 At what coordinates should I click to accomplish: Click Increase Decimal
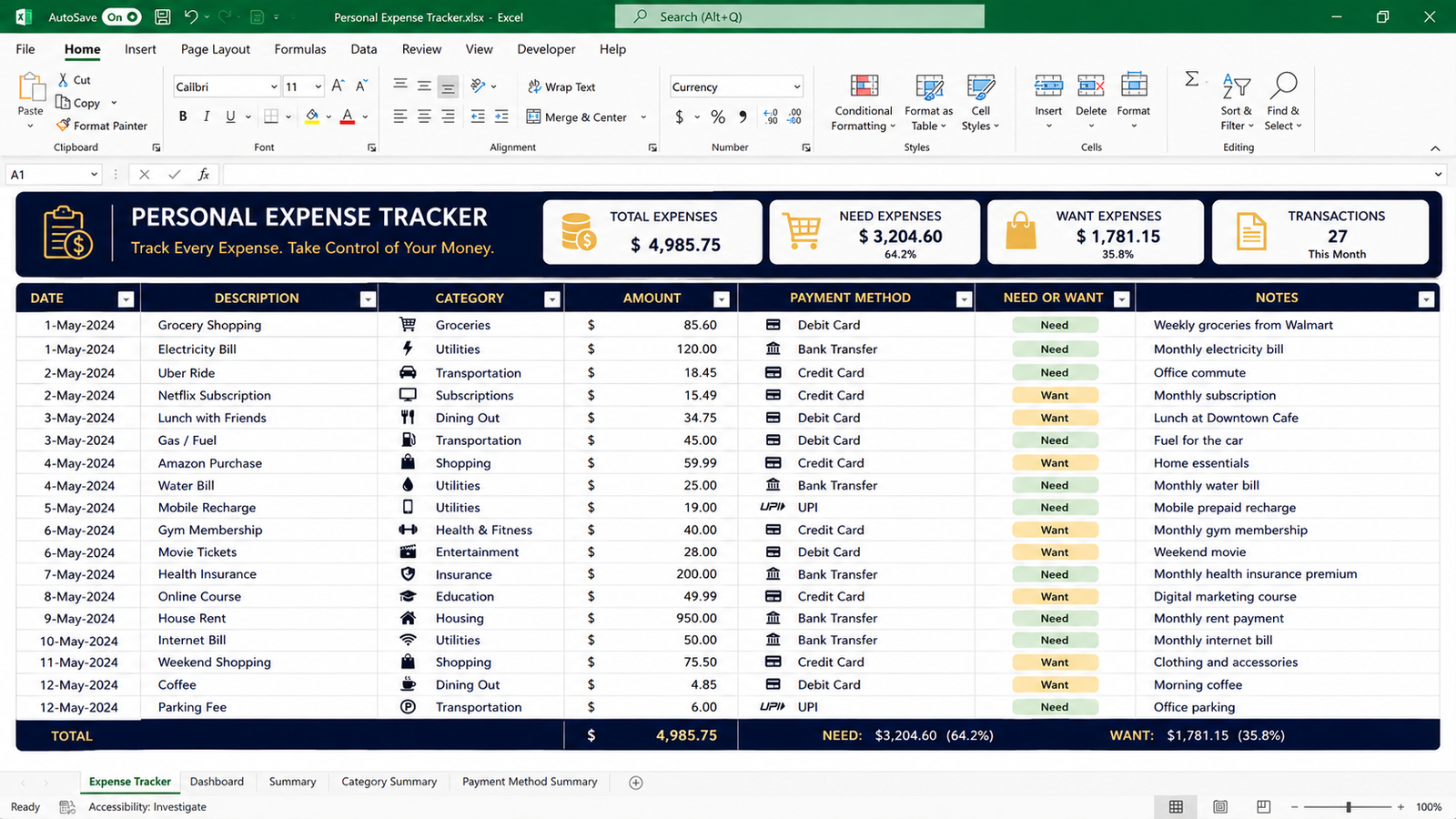tap(771, 116)
